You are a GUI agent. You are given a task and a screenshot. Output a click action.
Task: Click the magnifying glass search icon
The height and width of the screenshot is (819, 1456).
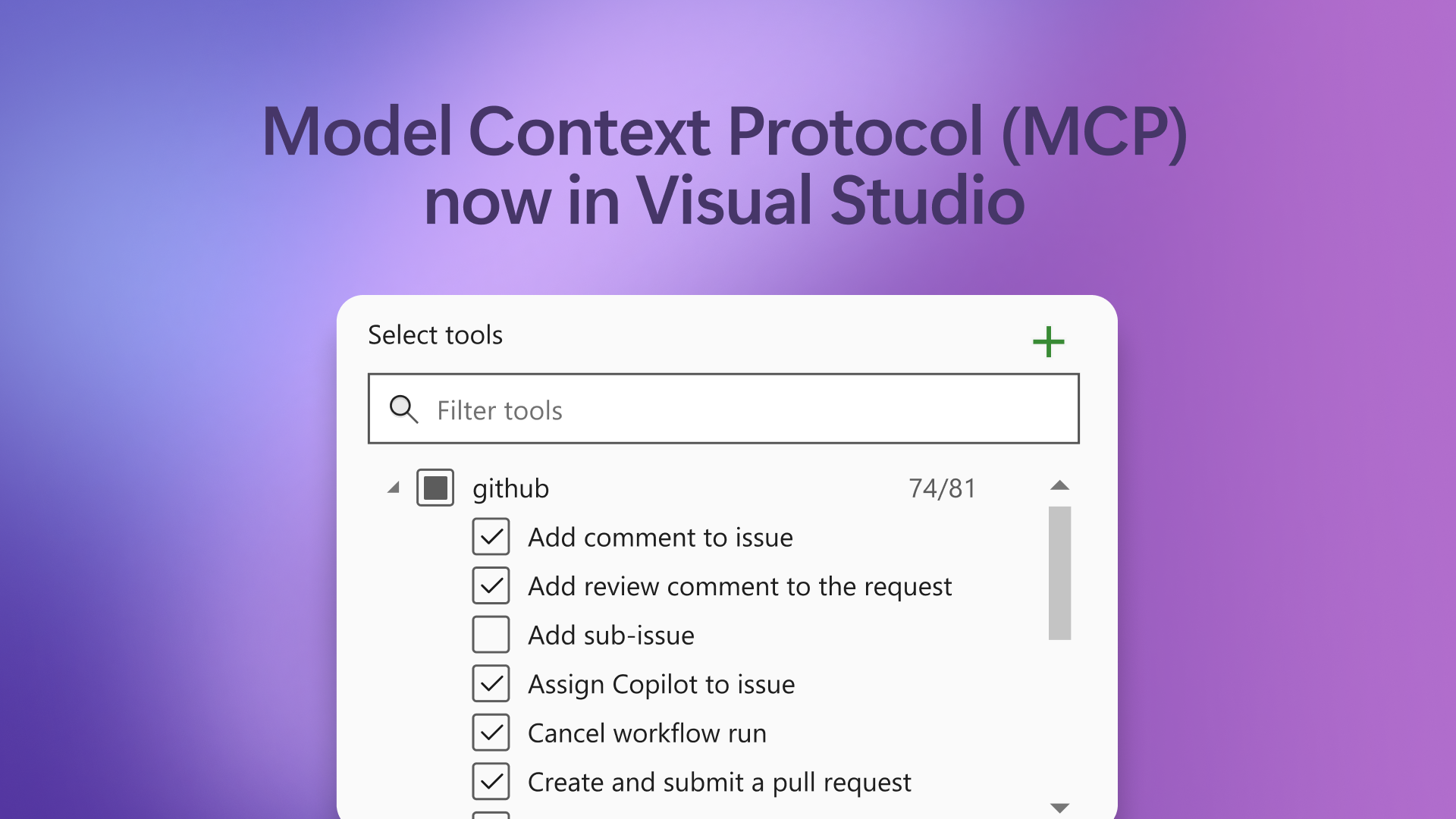point(403,409)
